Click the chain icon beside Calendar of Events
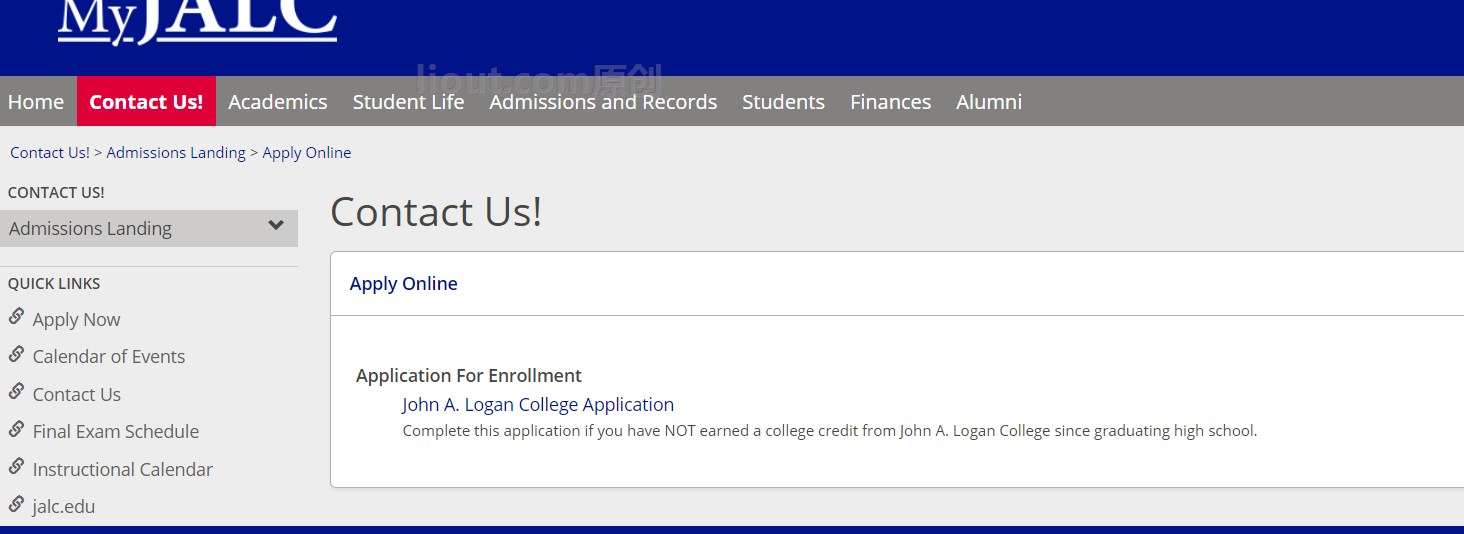The width and height of the screenshot is (1464, 534). [x=16, y=354]
